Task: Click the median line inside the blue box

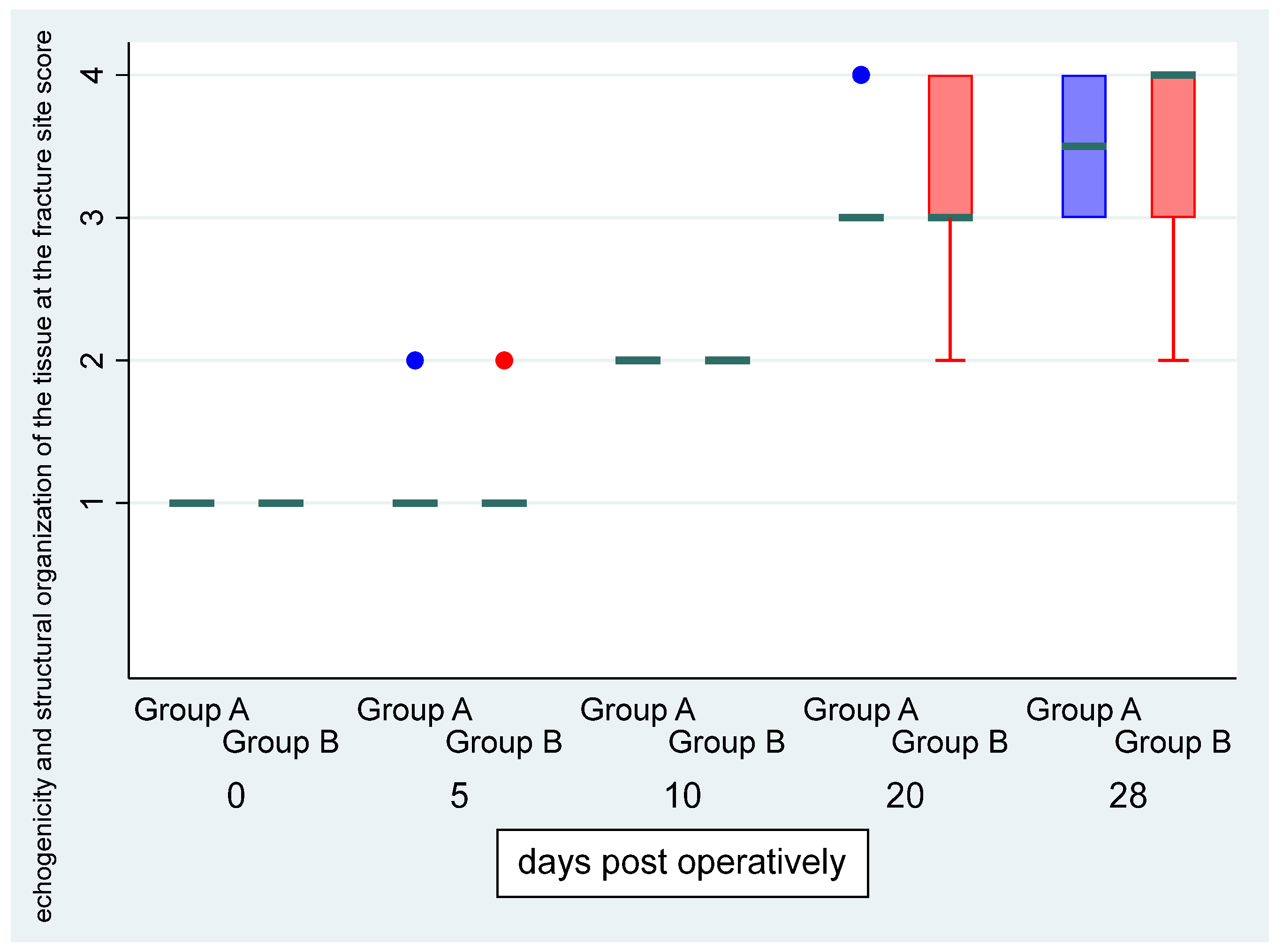Action: (1084, 146)
